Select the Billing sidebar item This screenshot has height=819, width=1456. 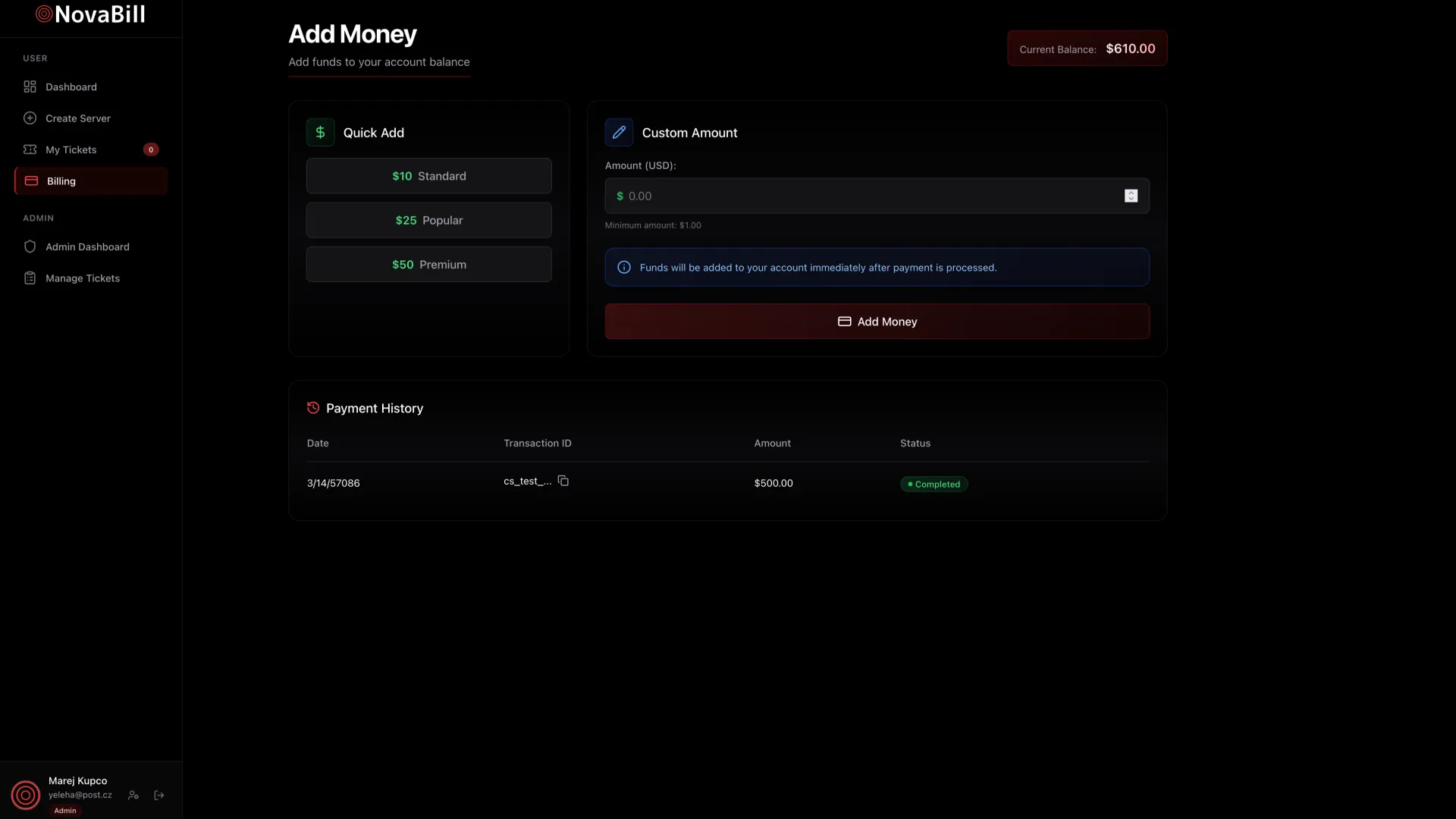[61, 181]
